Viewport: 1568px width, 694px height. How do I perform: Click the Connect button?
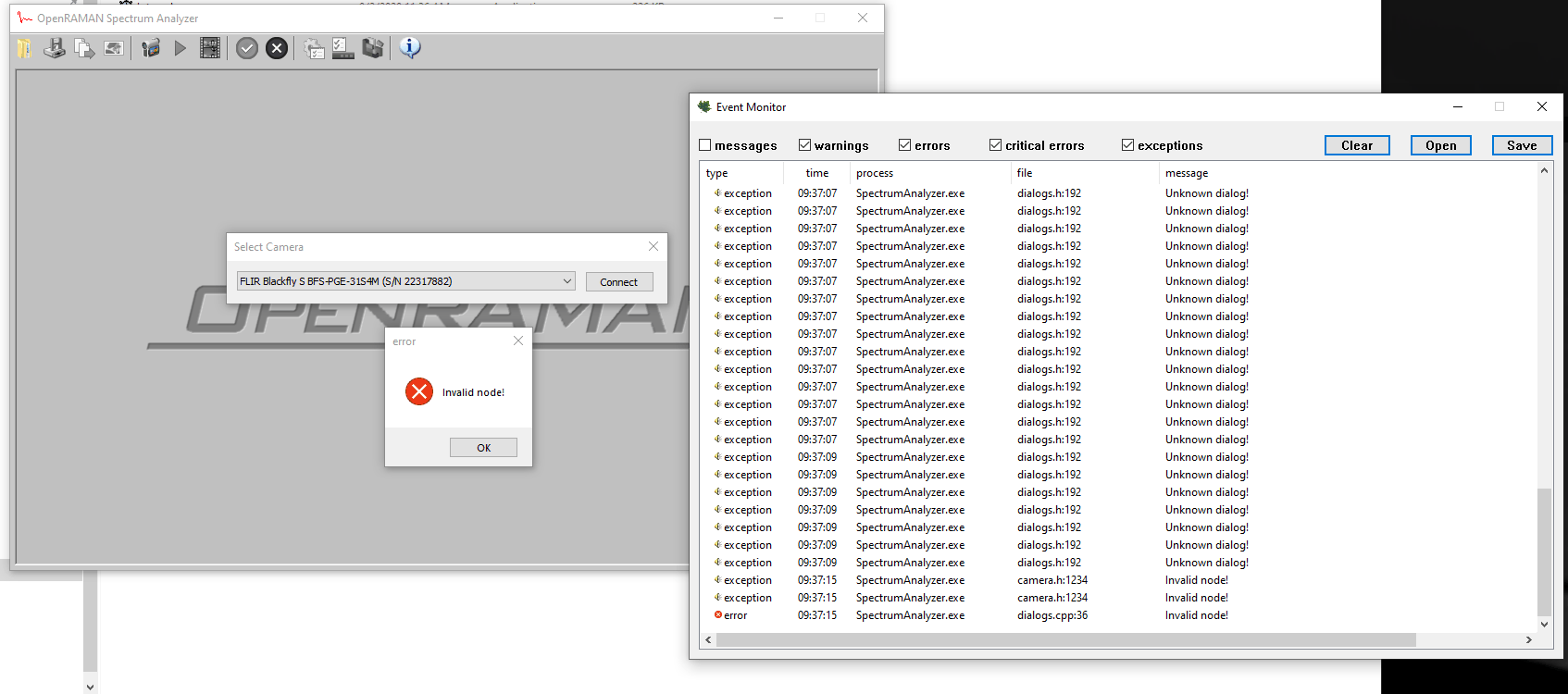pyautogui.click(x=618, y=282)
